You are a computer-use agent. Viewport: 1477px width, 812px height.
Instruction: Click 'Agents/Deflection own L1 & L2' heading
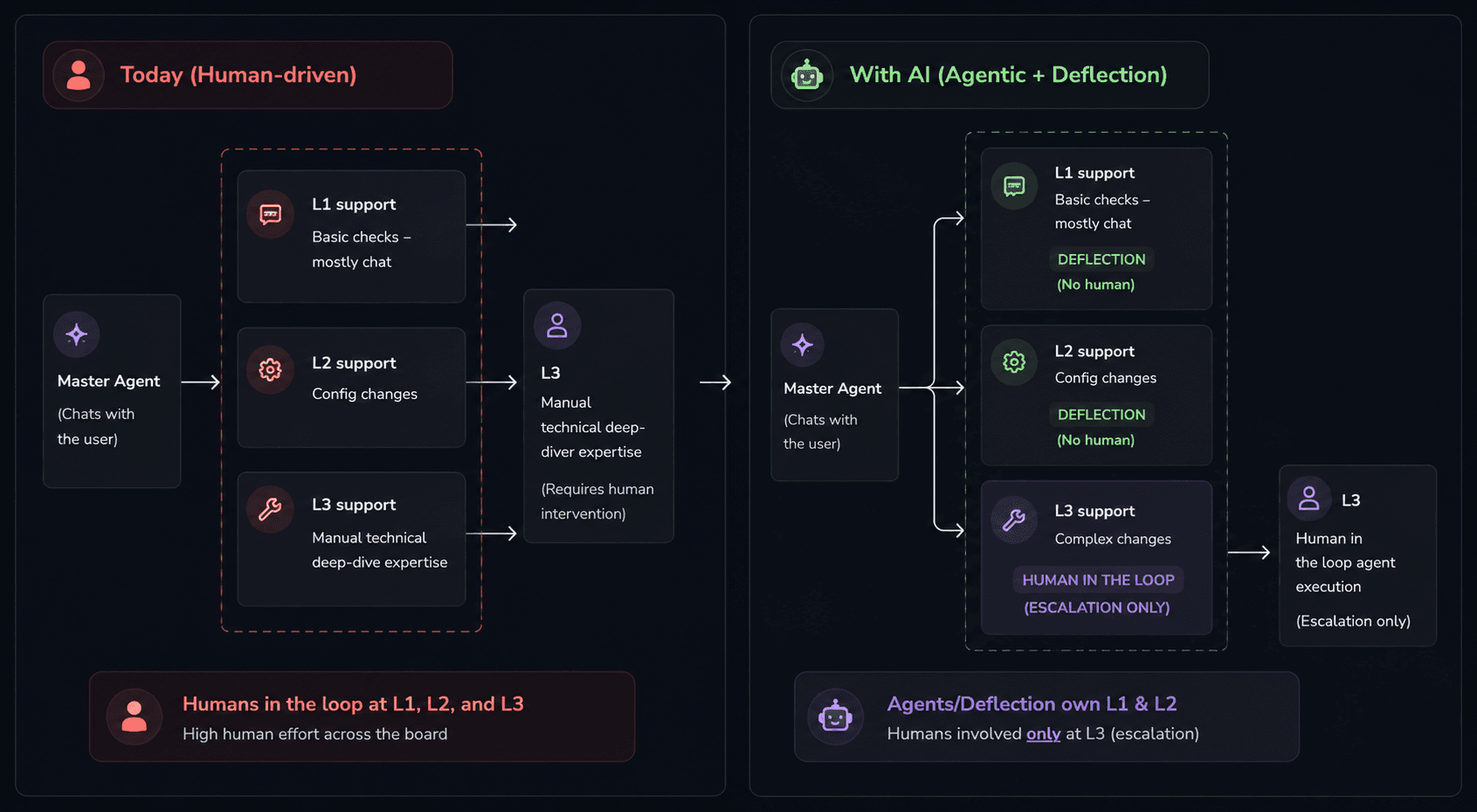click(x=1032, y=704)
